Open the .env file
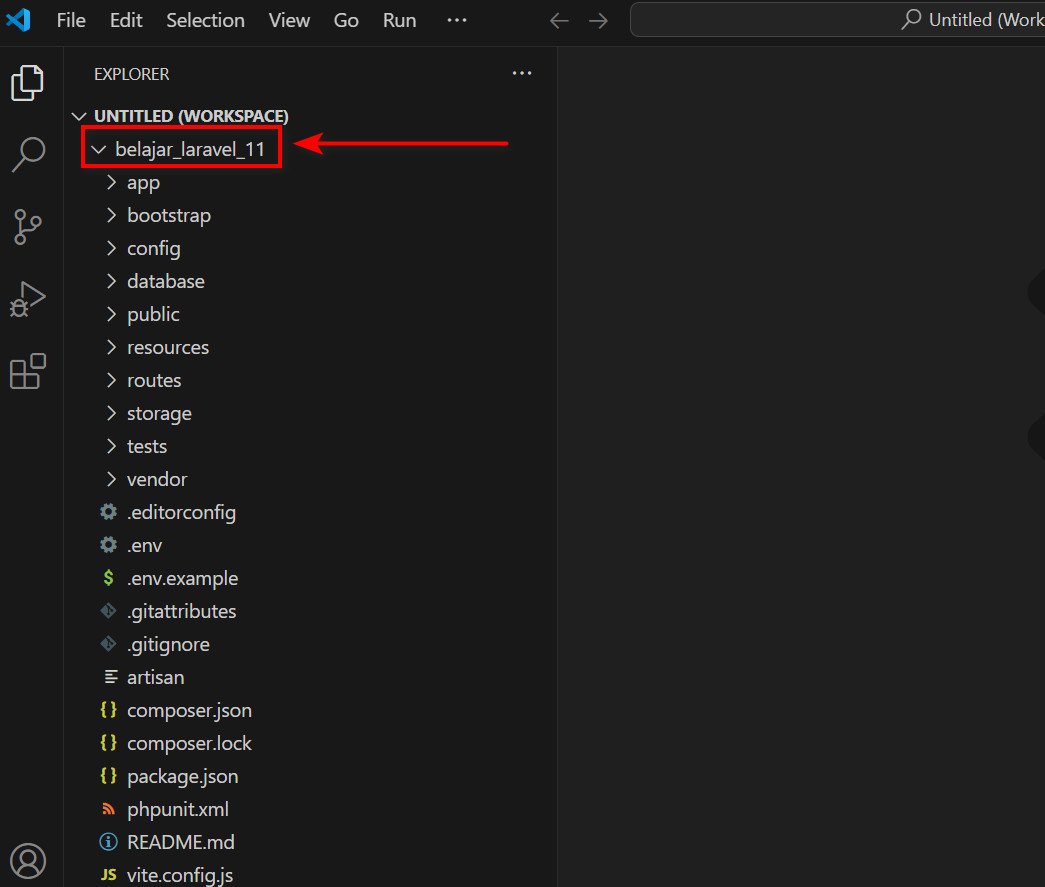The width and height of the screenshot is (1045, 887). (145, 545)
